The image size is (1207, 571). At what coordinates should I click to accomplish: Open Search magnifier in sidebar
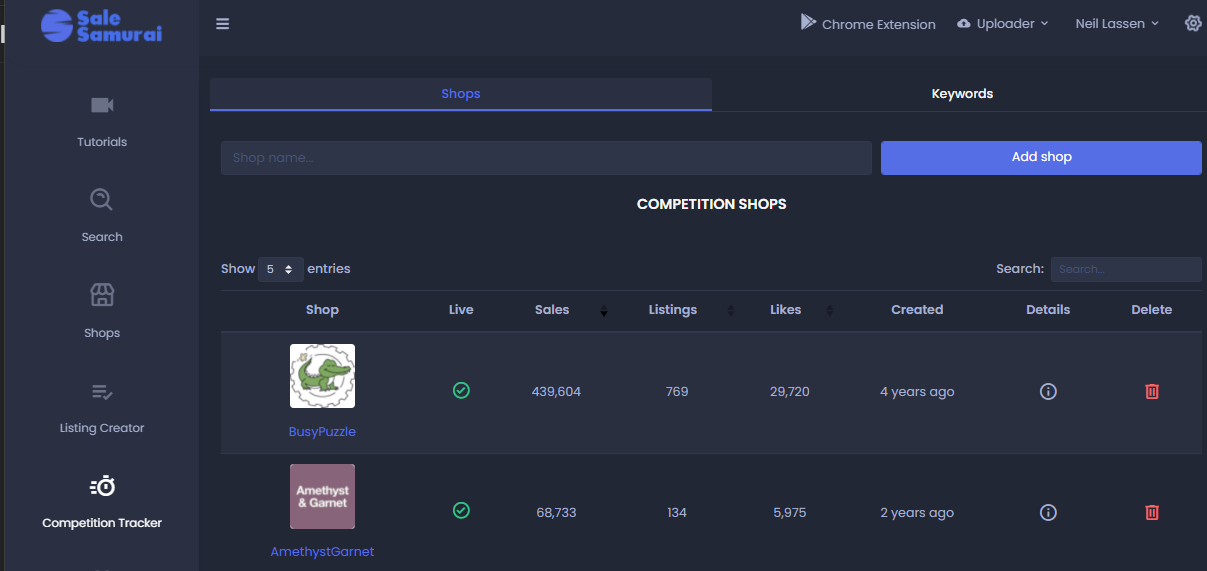pos(101,200)
